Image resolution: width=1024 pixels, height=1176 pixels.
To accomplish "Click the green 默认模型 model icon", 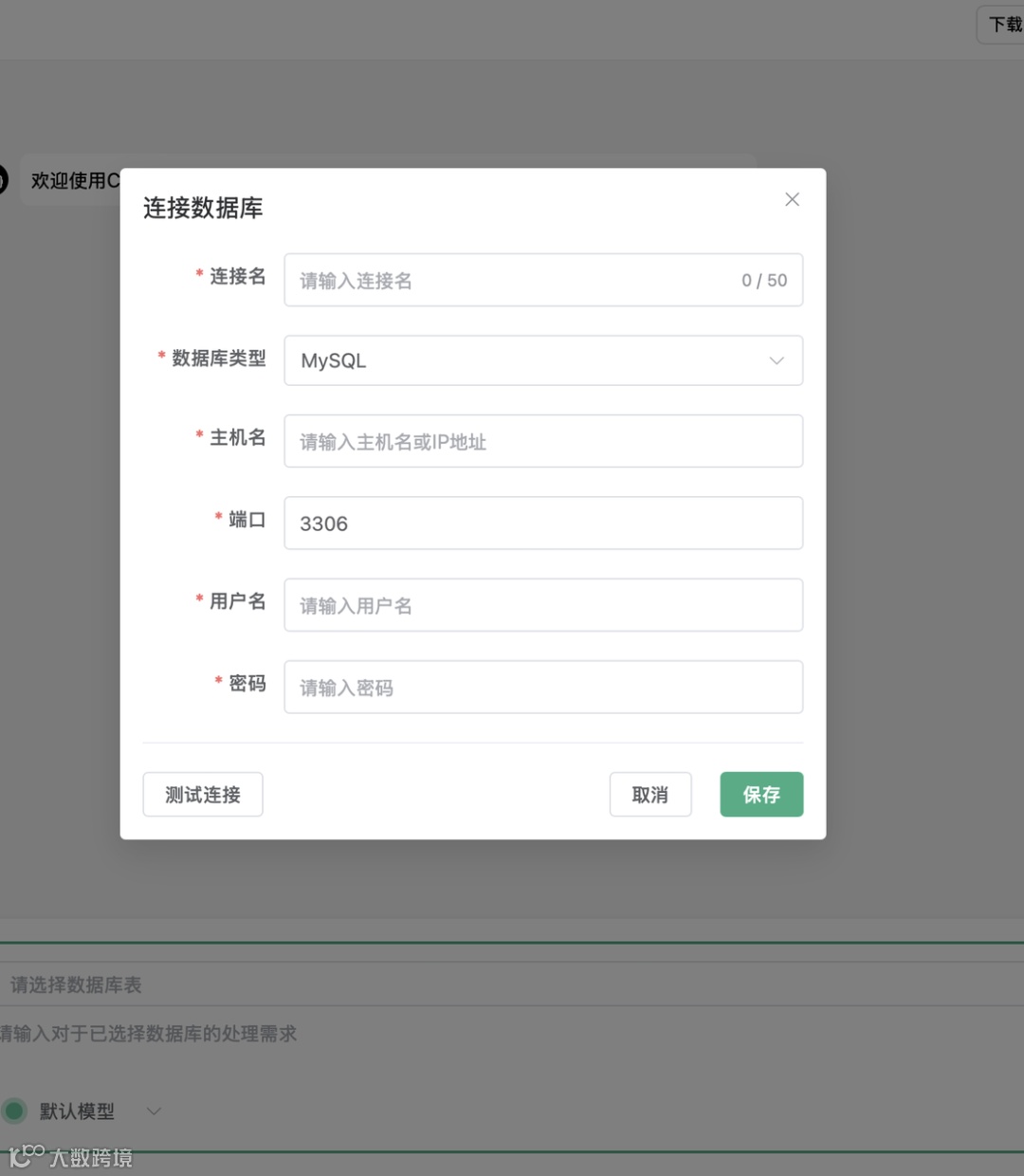I will (x=14, y=1111).
